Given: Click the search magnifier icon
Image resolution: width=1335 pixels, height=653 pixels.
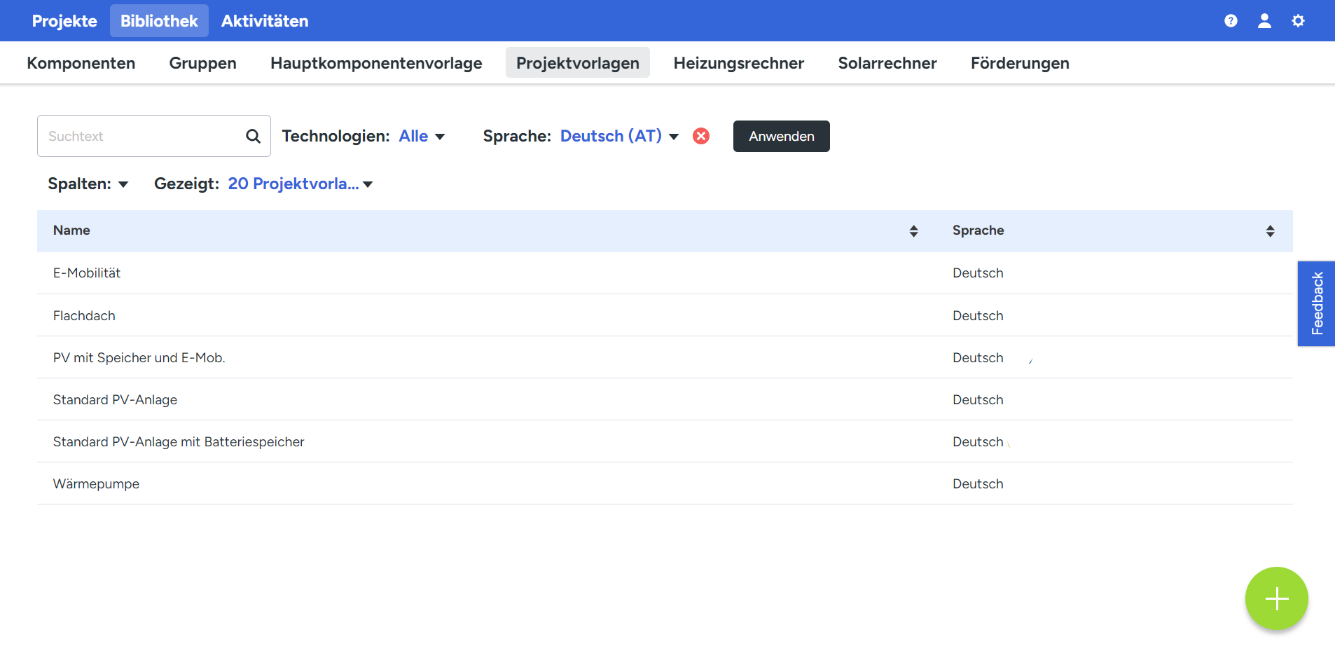Looking at the screenshot, I should pos(253,137).
